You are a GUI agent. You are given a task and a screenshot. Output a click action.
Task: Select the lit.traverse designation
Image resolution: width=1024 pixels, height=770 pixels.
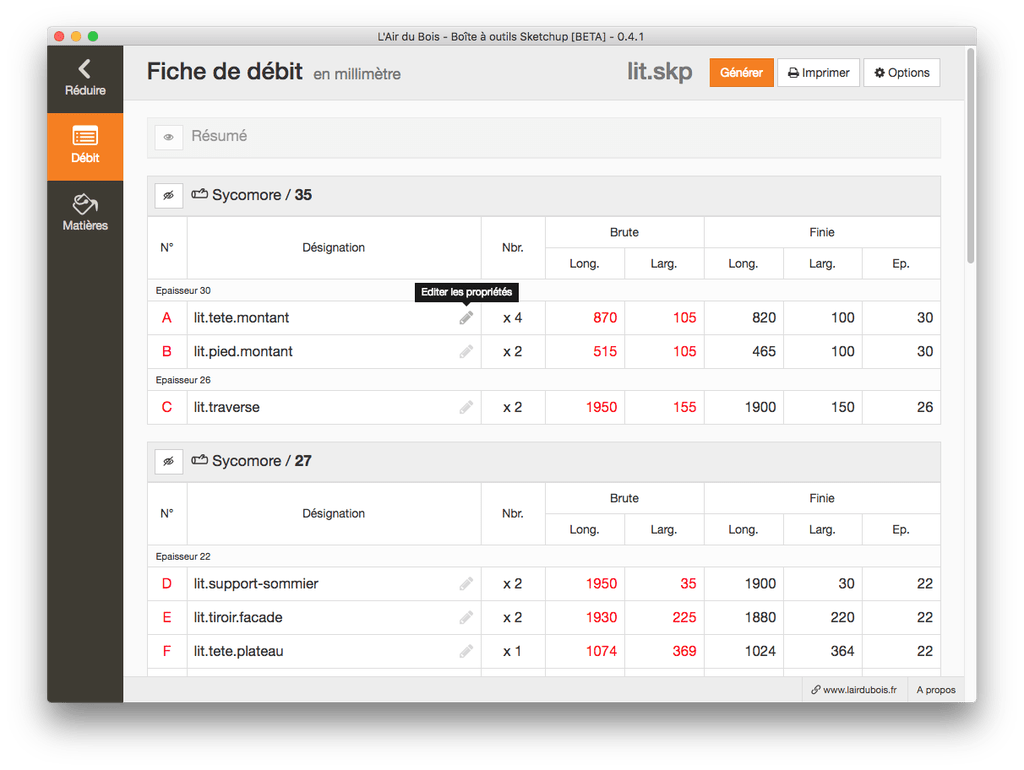tap(227, 408)
